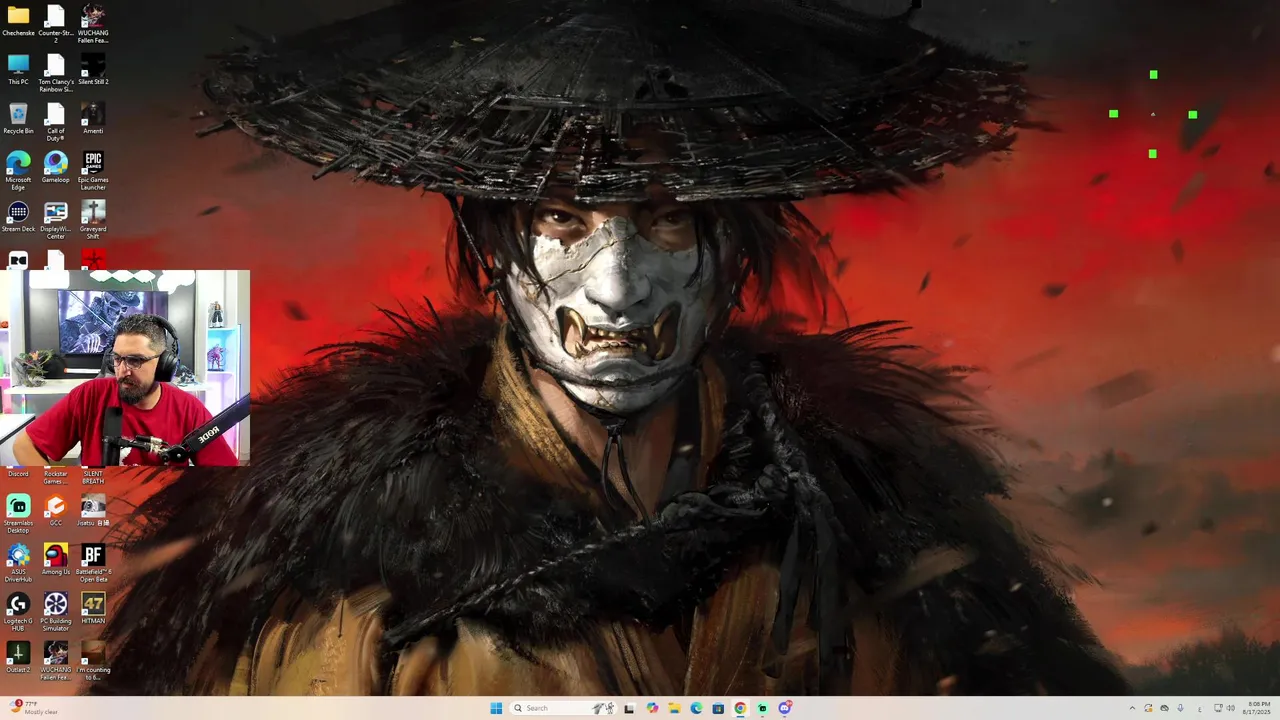Select WUCHANG shortcut beside Outlast 2
The width and height of the screenshot is (1280, 720).
coord(55,661)
